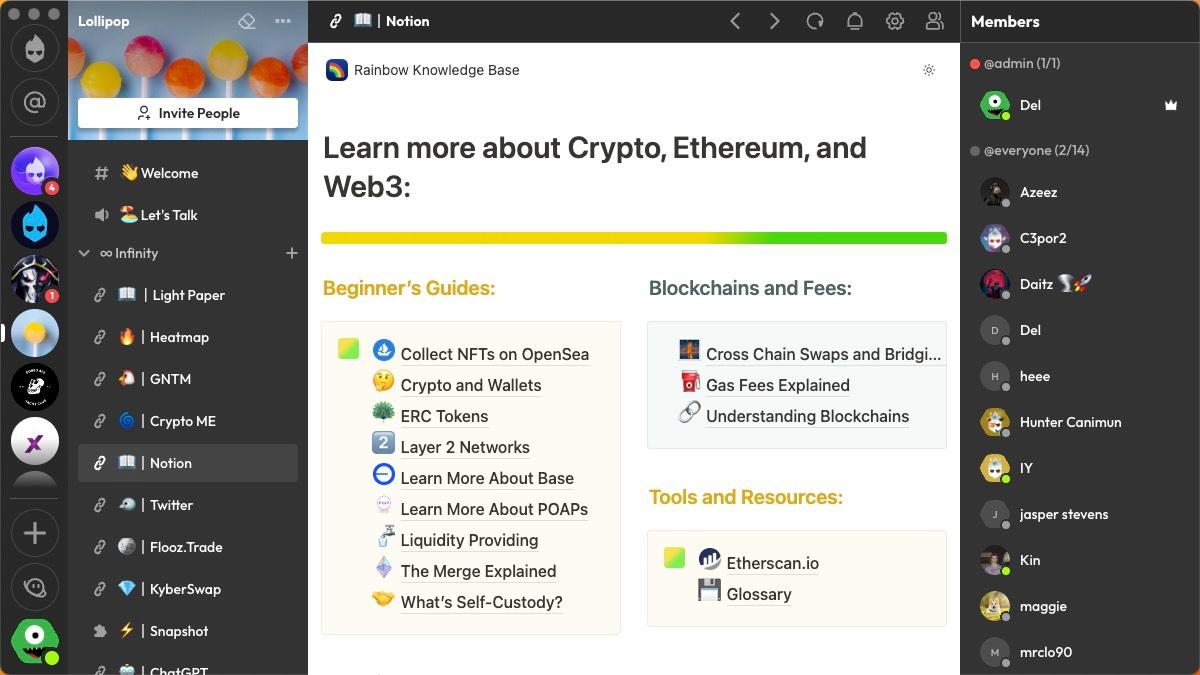Click the eraser icon in Lollipop header

click(247, 21)
